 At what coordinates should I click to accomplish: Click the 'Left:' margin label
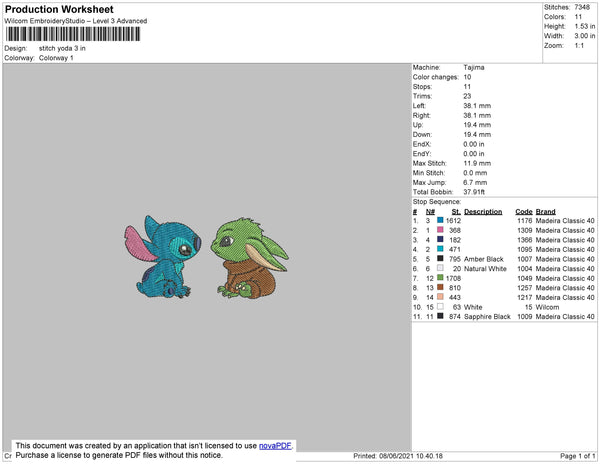(x=419, y=106)
